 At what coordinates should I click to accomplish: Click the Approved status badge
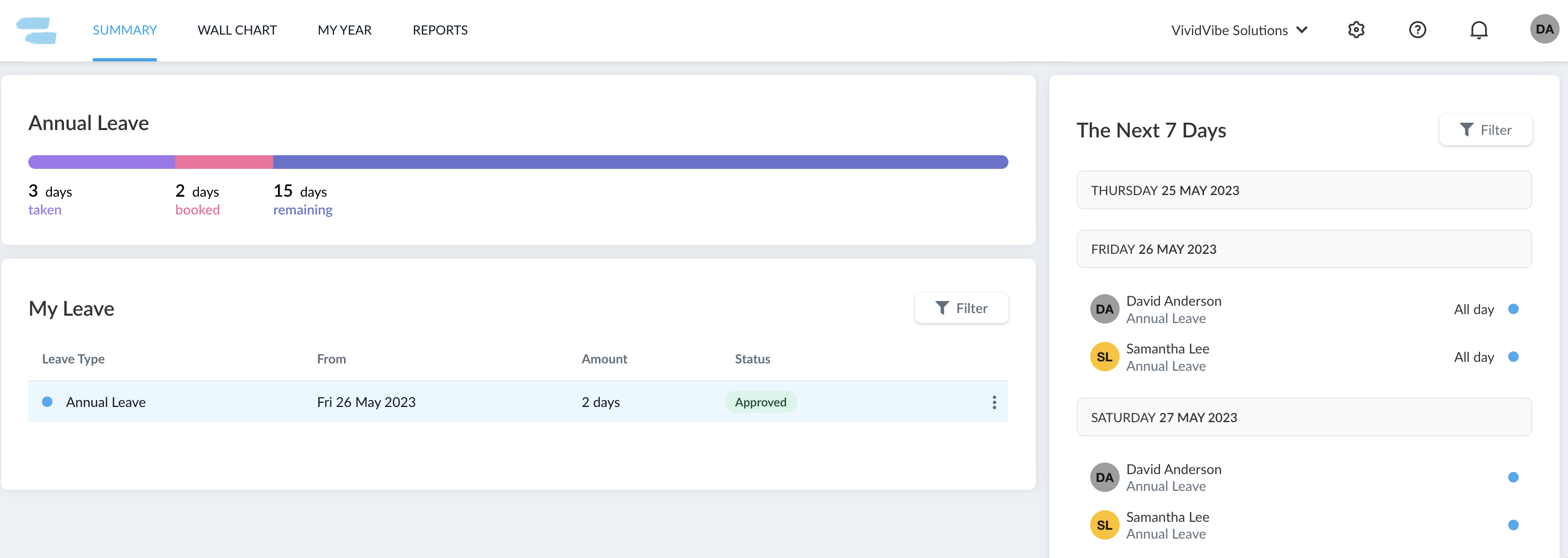coord(760,402)
